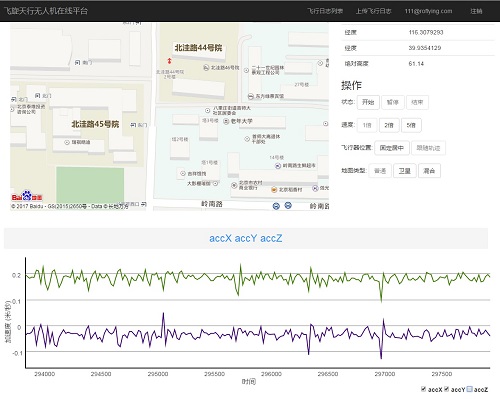Open 上传飞行日志 in the navbar
The width and height of the screenshot is (500, 399).
pos(374,11)
